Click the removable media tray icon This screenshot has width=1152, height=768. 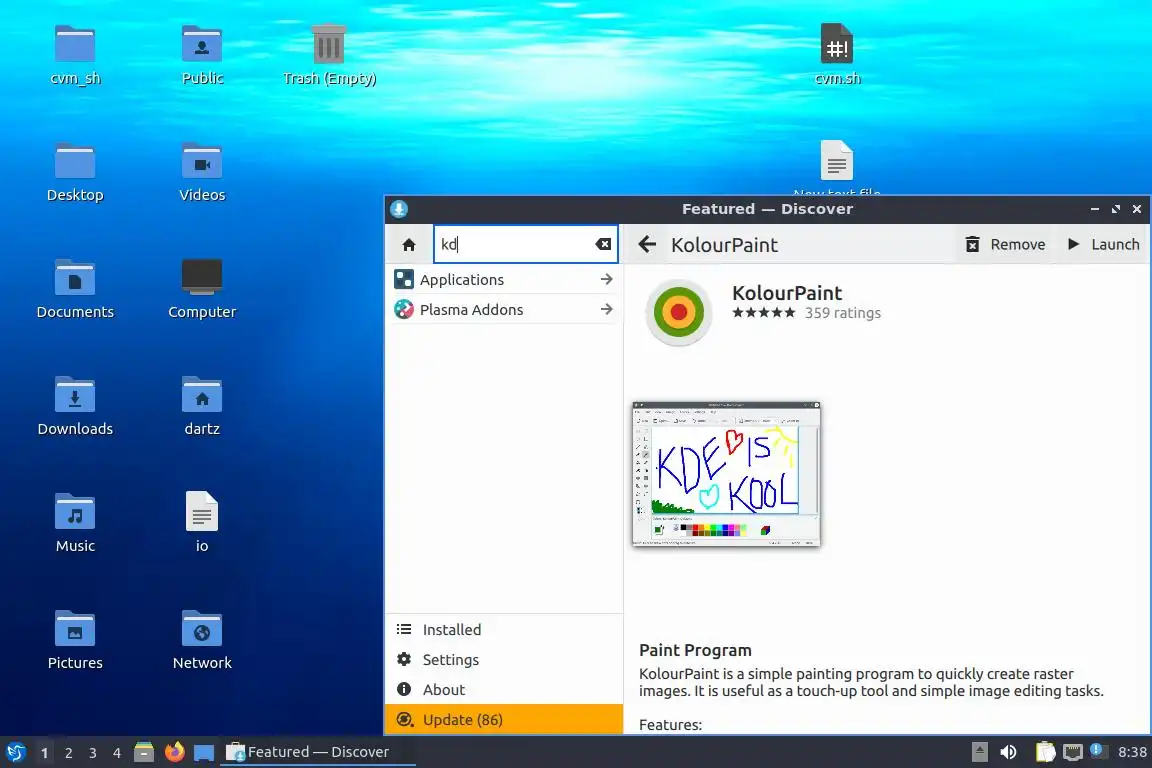(979, 752)
